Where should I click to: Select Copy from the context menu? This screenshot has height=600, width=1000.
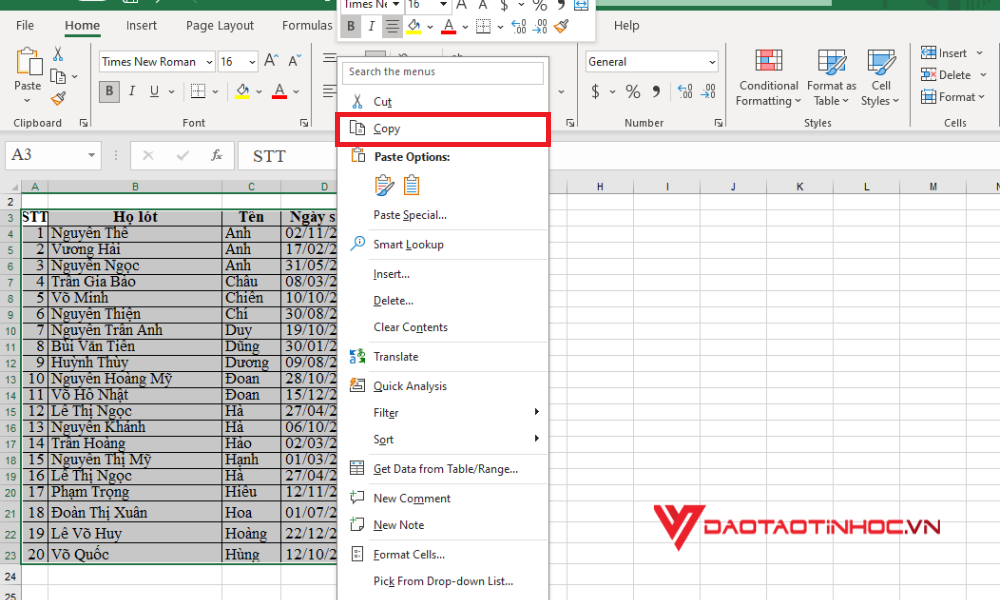pyautogui.click(x=384, y=128)
